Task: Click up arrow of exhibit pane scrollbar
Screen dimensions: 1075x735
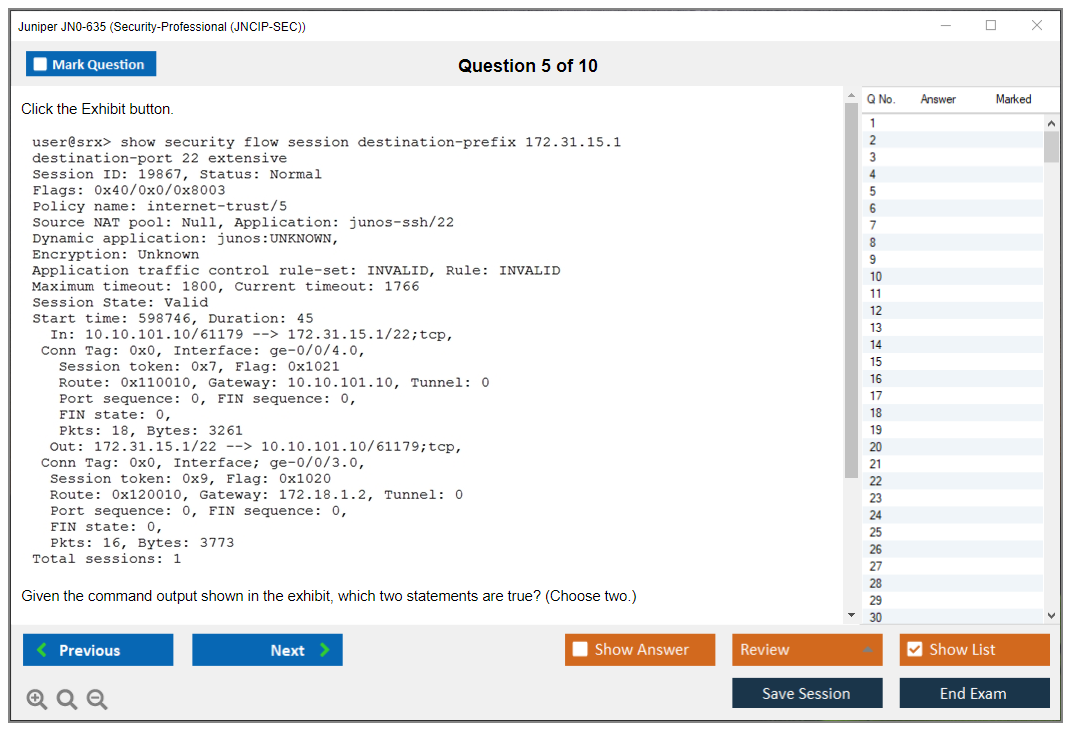Action: (x=851, y=96)
